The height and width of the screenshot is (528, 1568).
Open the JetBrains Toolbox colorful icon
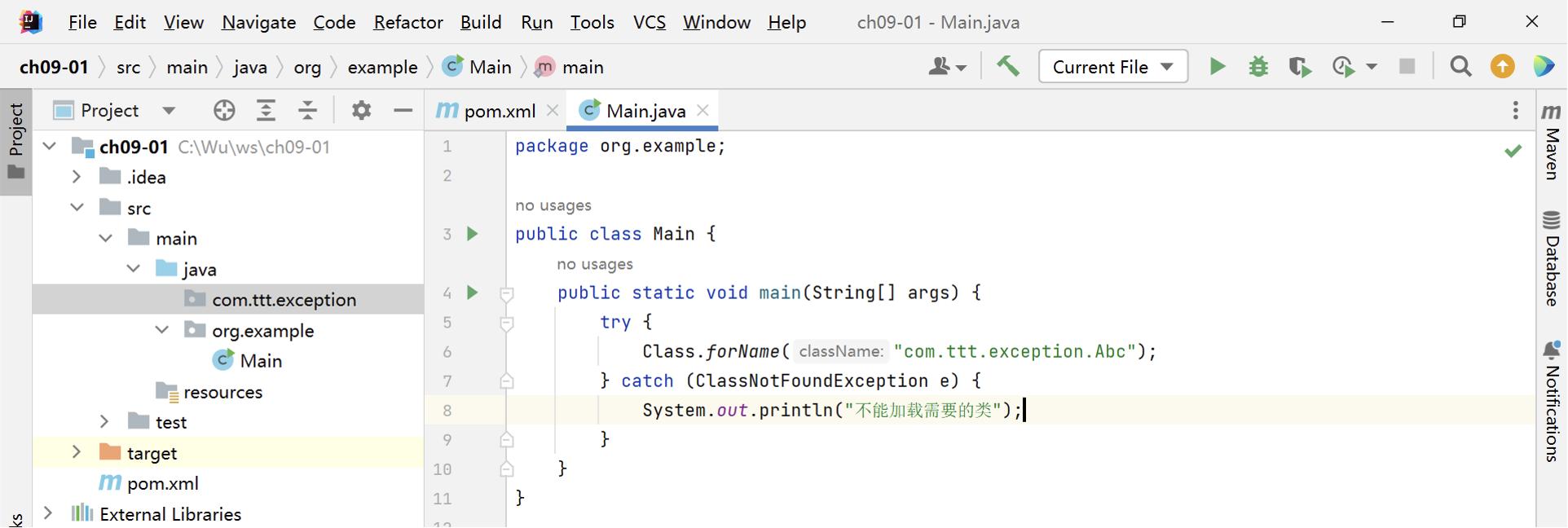click(x=1544, y=67)
